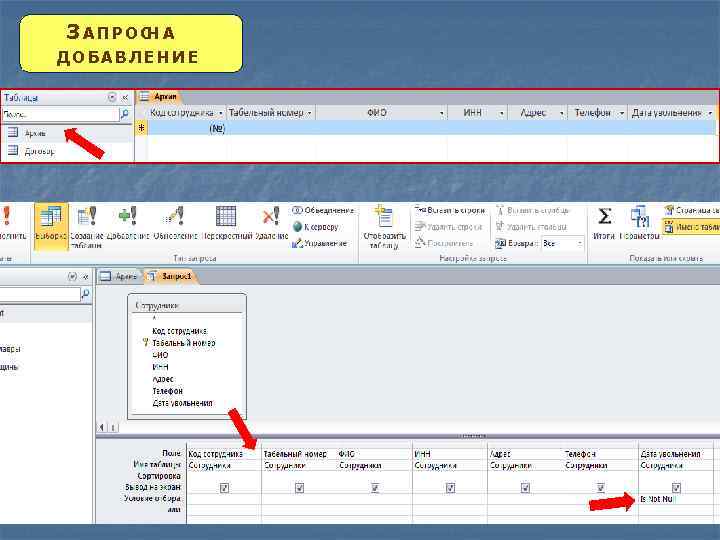This screenshot has width=720, height=540.
Task: Uncheck display for Дата увольнения column
Action: click(676, 488)
